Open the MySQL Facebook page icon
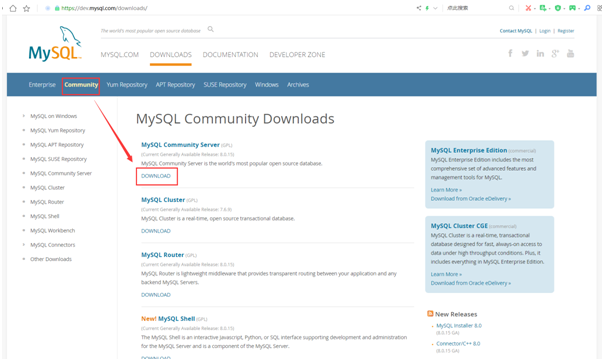 coord(510,53)
